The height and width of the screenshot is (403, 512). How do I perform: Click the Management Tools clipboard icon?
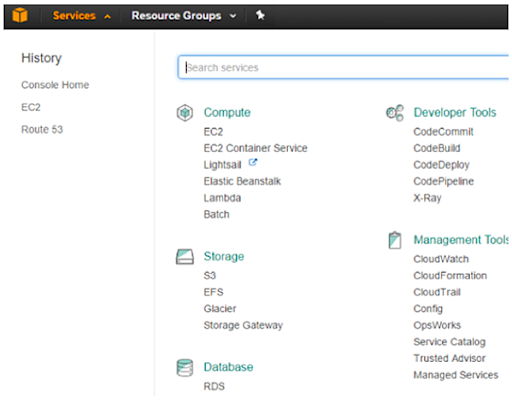point(395,240)
